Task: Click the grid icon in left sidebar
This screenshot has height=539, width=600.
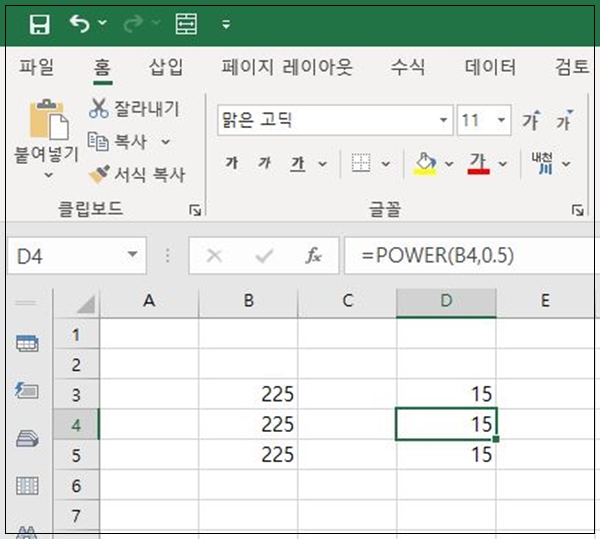Action: 27,486
